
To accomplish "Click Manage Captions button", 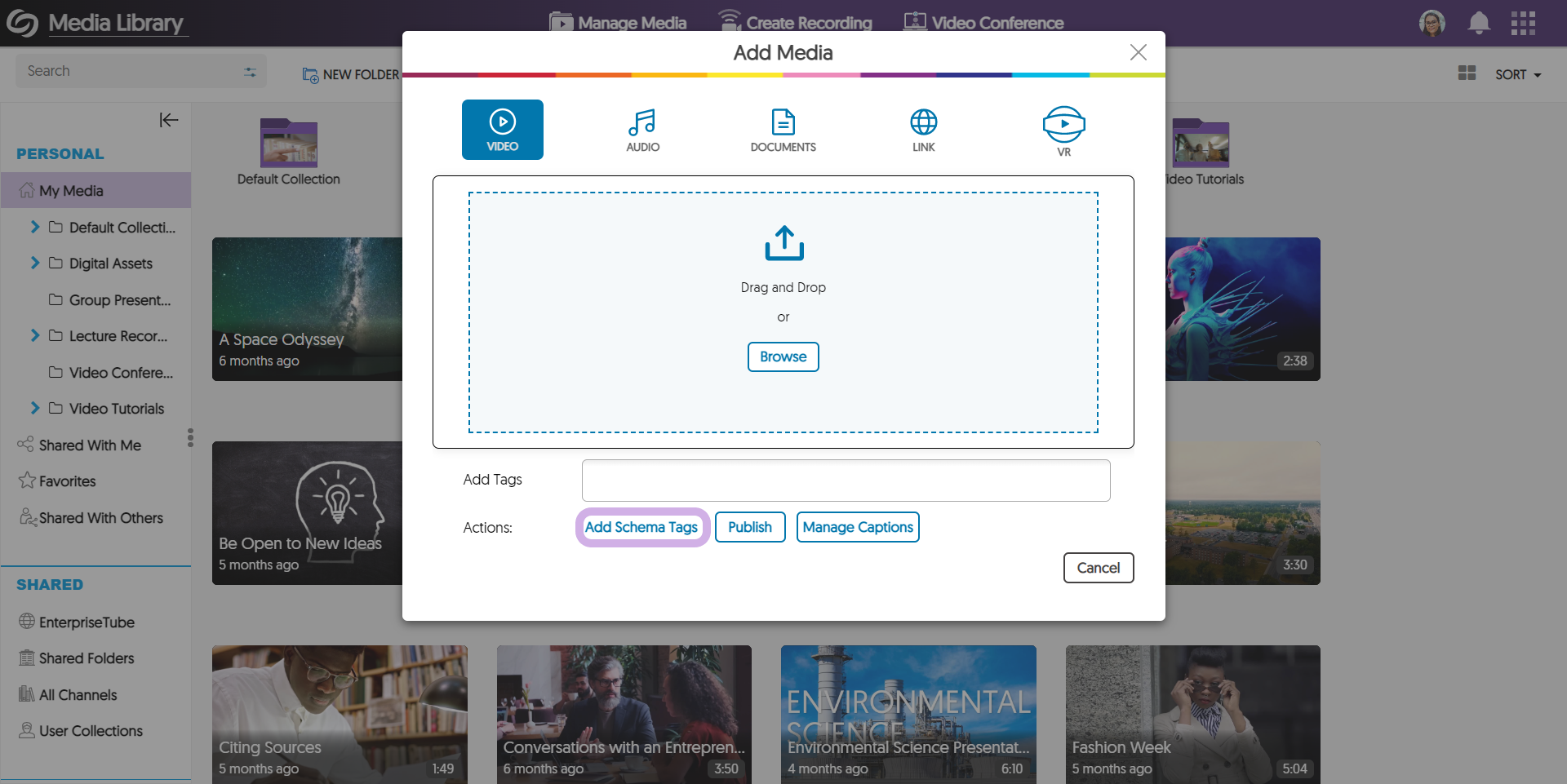I will coord(857,527).
